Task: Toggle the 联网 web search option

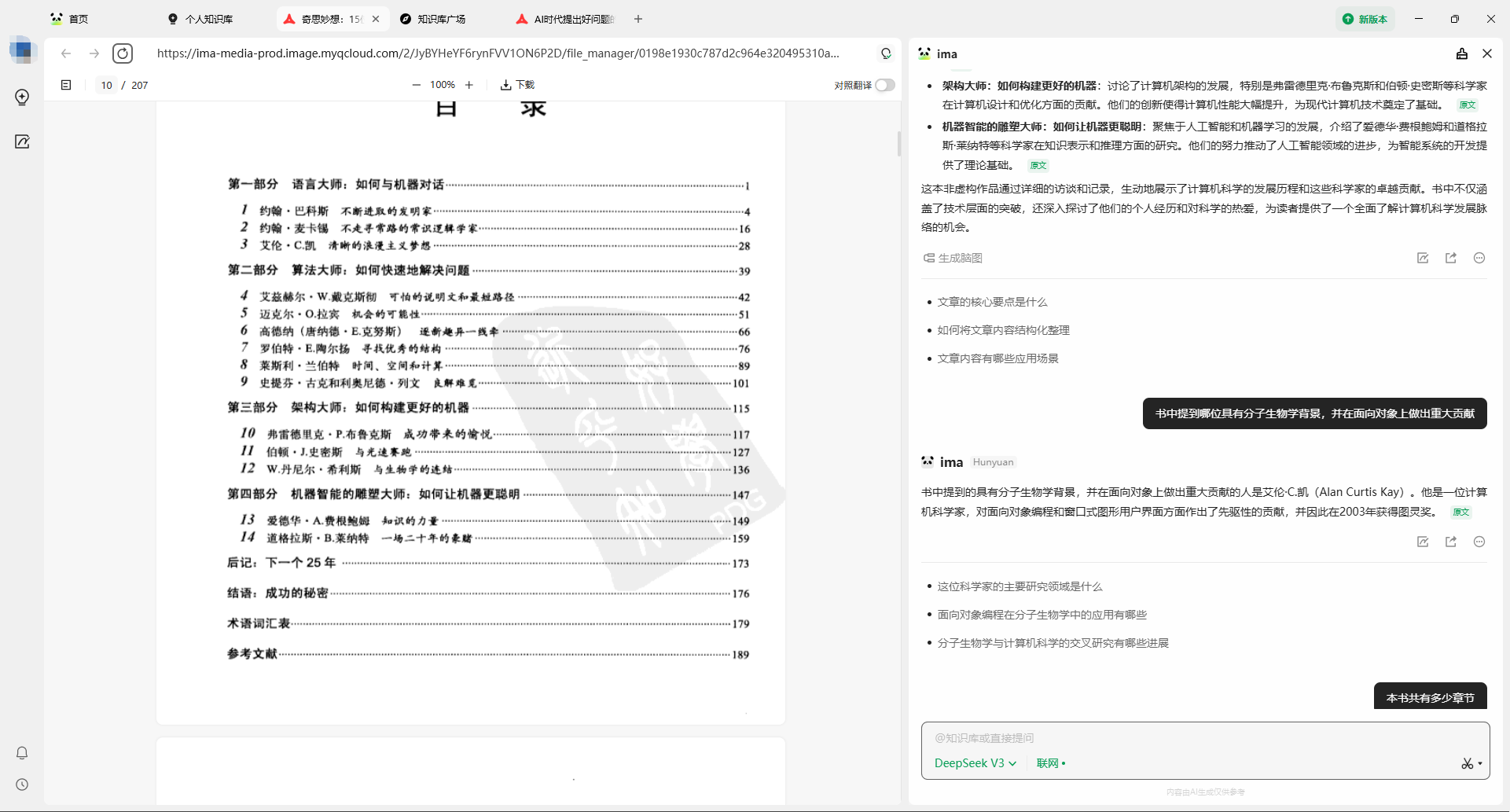Action: pos(1050,763)
